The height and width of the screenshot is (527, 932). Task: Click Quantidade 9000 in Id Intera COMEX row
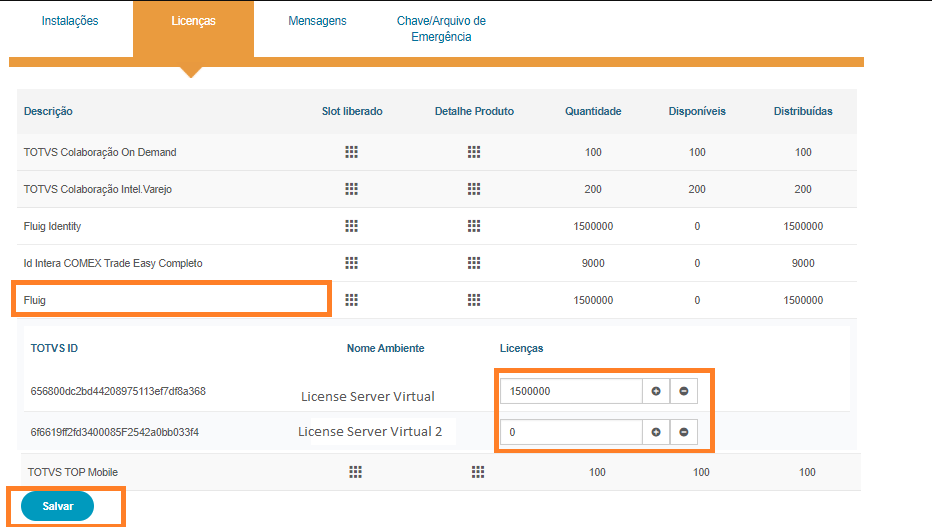593,263
